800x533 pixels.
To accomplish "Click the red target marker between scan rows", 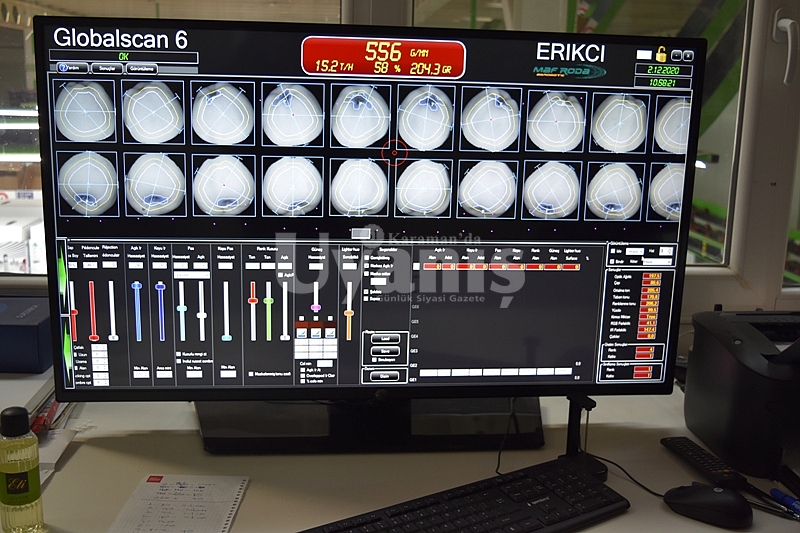I will (394, 151).
